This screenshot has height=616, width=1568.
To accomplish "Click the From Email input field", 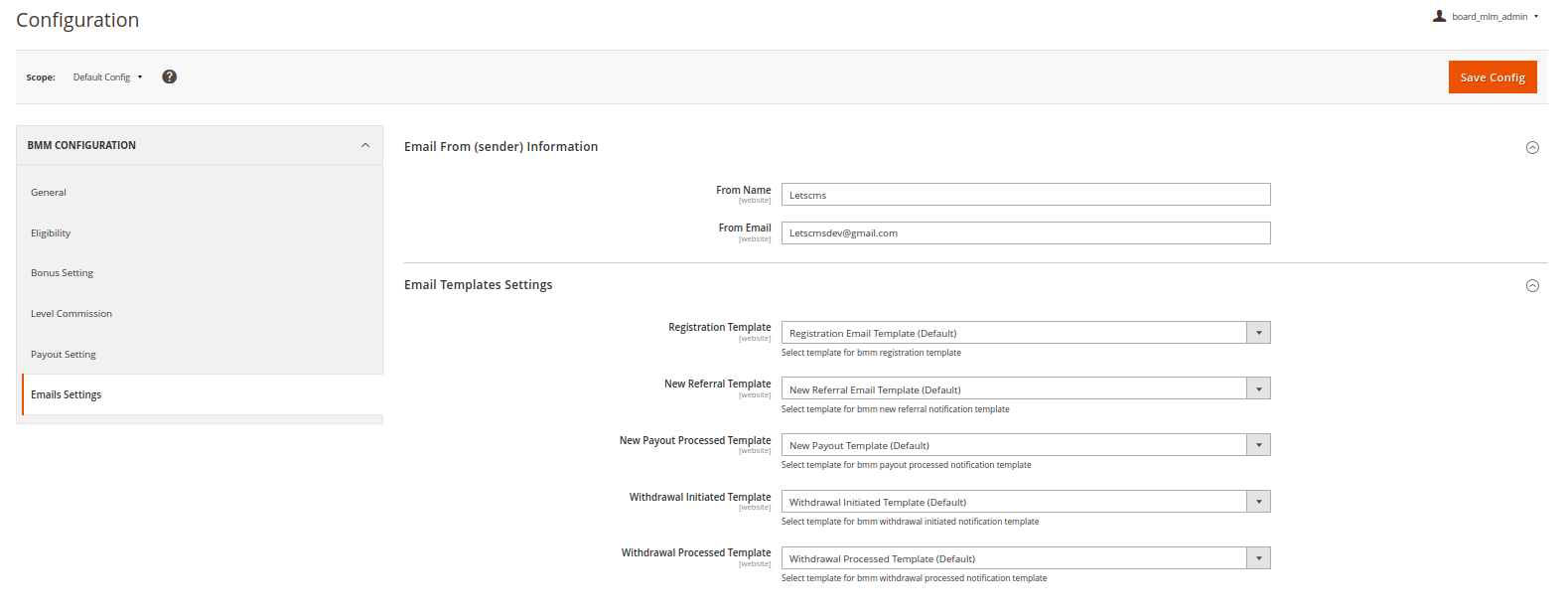I will 1025,233.
